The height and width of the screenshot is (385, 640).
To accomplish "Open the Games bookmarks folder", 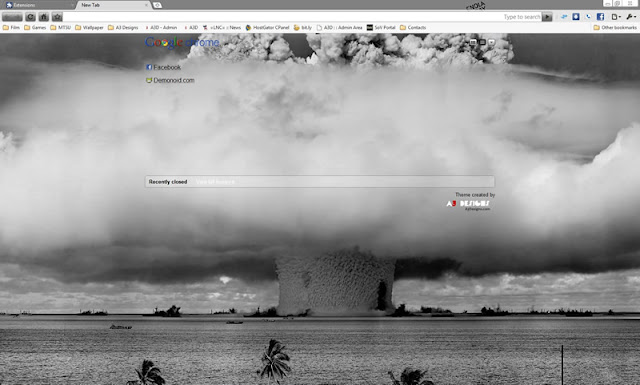I will click(x=35, y=28).
